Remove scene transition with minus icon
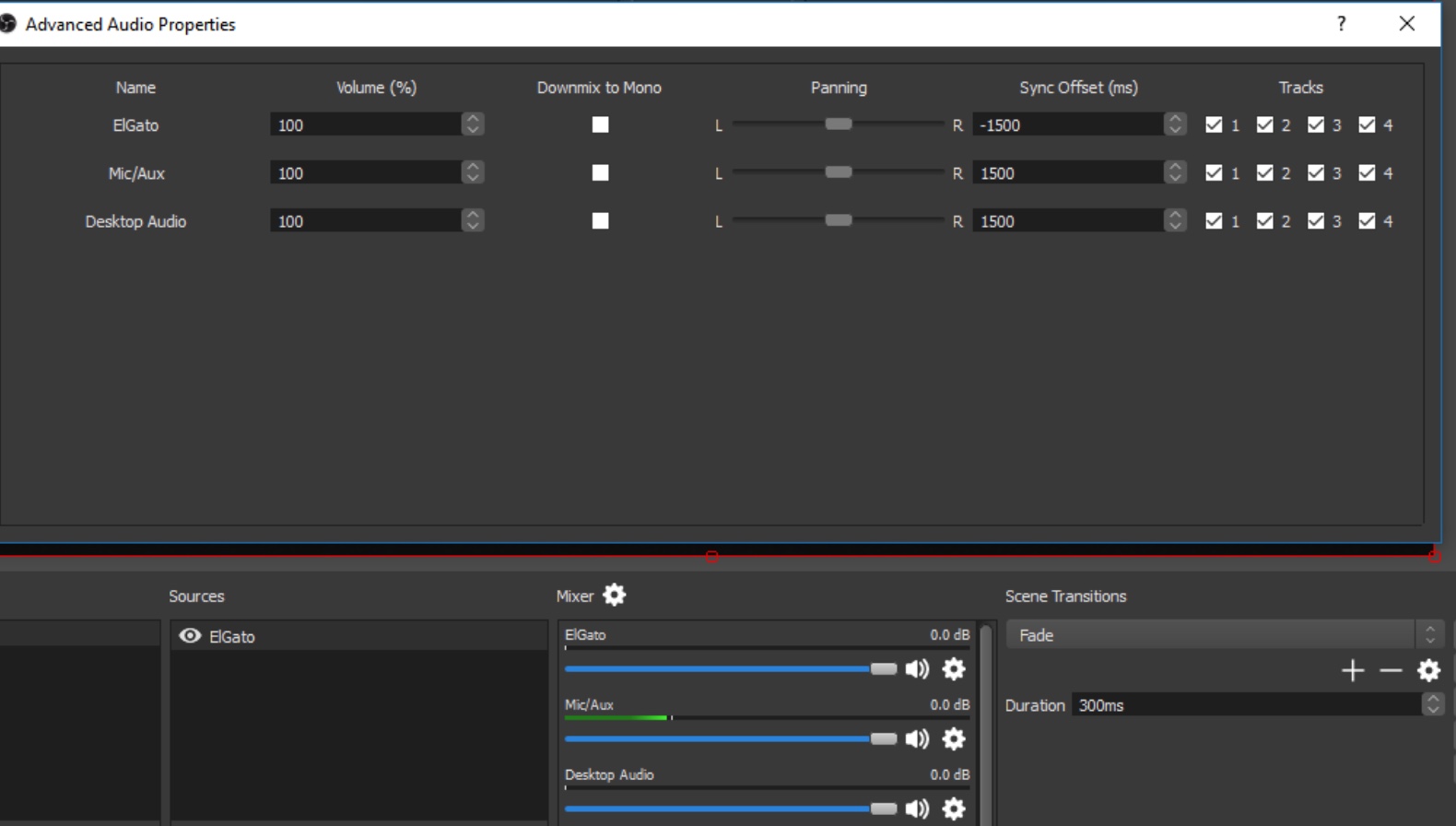 coord(1391,670)
